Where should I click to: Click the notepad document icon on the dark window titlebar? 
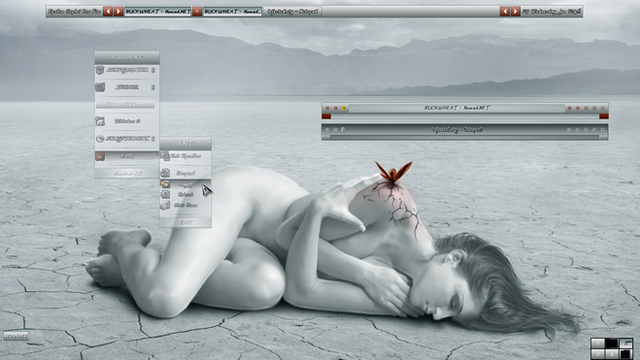(343, 129)
